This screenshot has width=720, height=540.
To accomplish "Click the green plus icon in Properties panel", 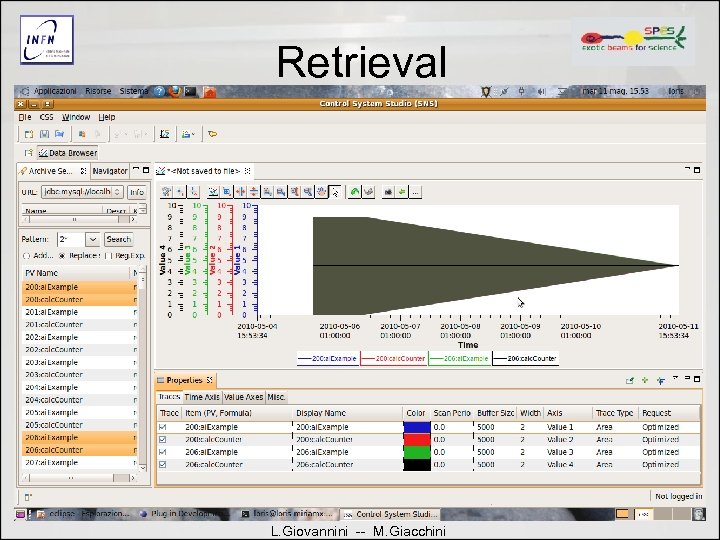I will (x=645, y=380).
